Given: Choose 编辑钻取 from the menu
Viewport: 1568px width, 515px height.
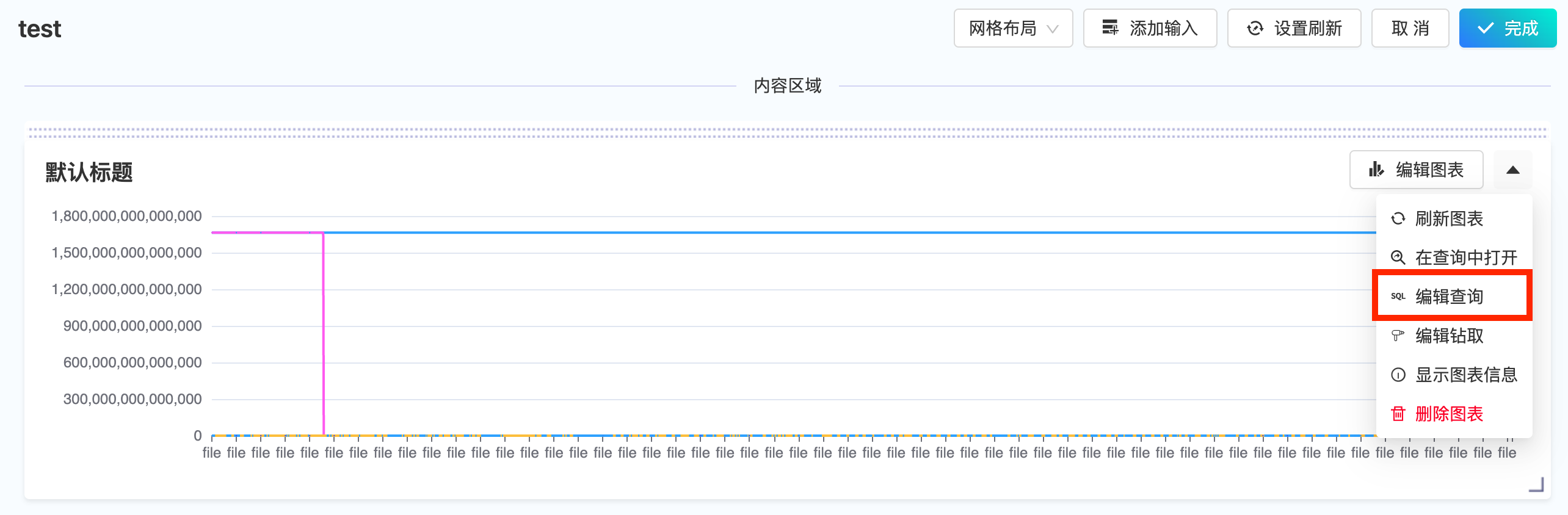Looking at the screenshot, I should click(x=1454, y=336).
